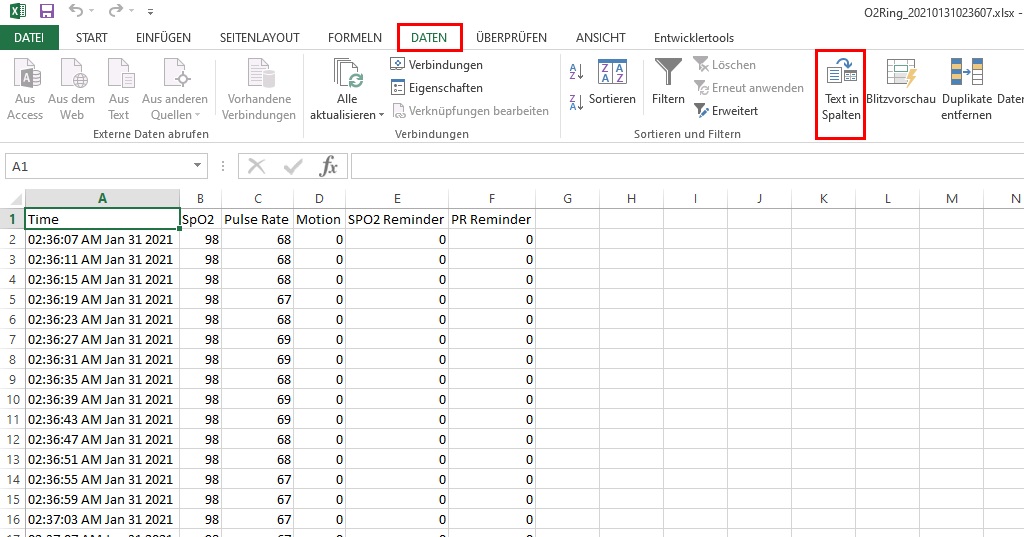Click the insert function fx icon

[329, 167]
